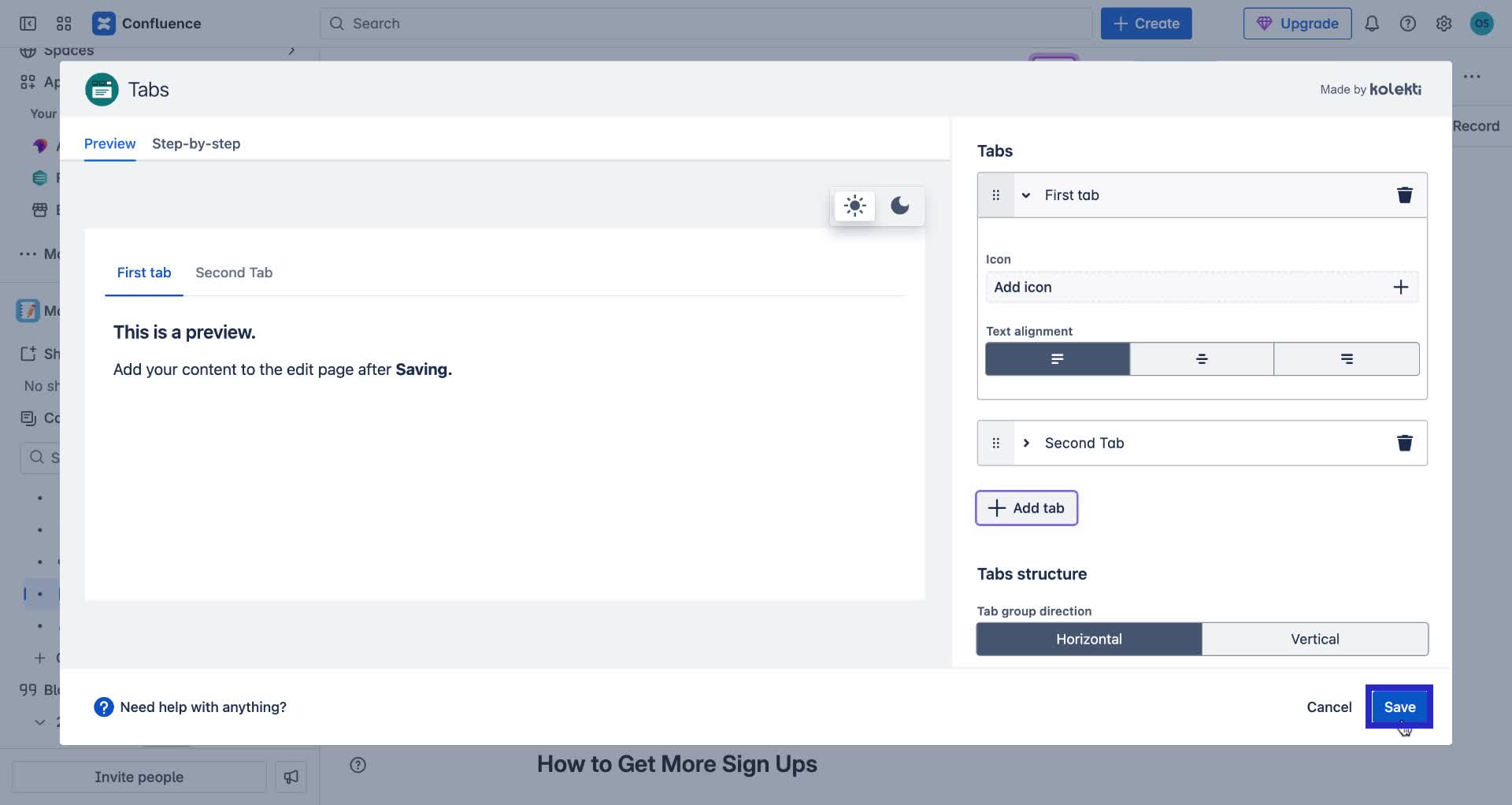Delete Second Tab using its trash icon
This screenshot has width=1512, height=805.
point(1405,443)
